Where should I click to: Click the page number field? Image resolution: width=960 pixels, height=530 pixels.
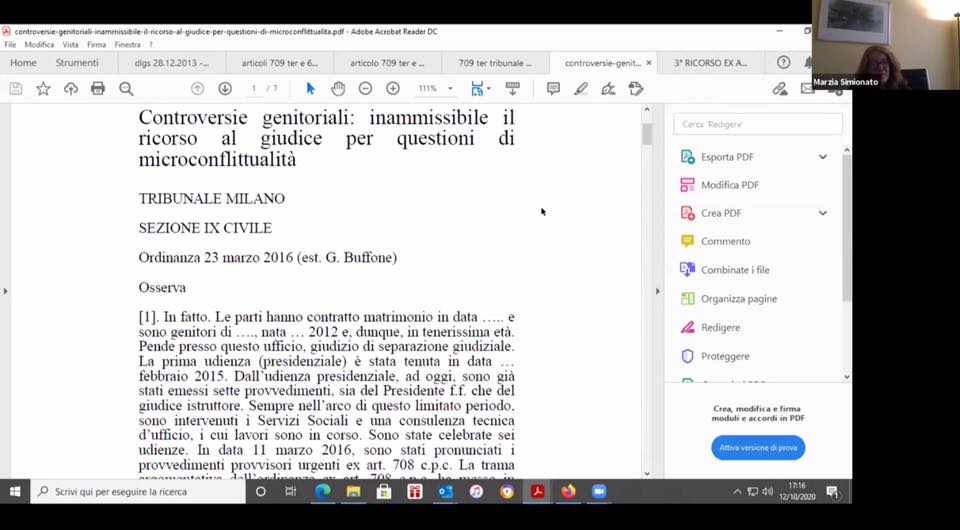[x=253, y=89]
